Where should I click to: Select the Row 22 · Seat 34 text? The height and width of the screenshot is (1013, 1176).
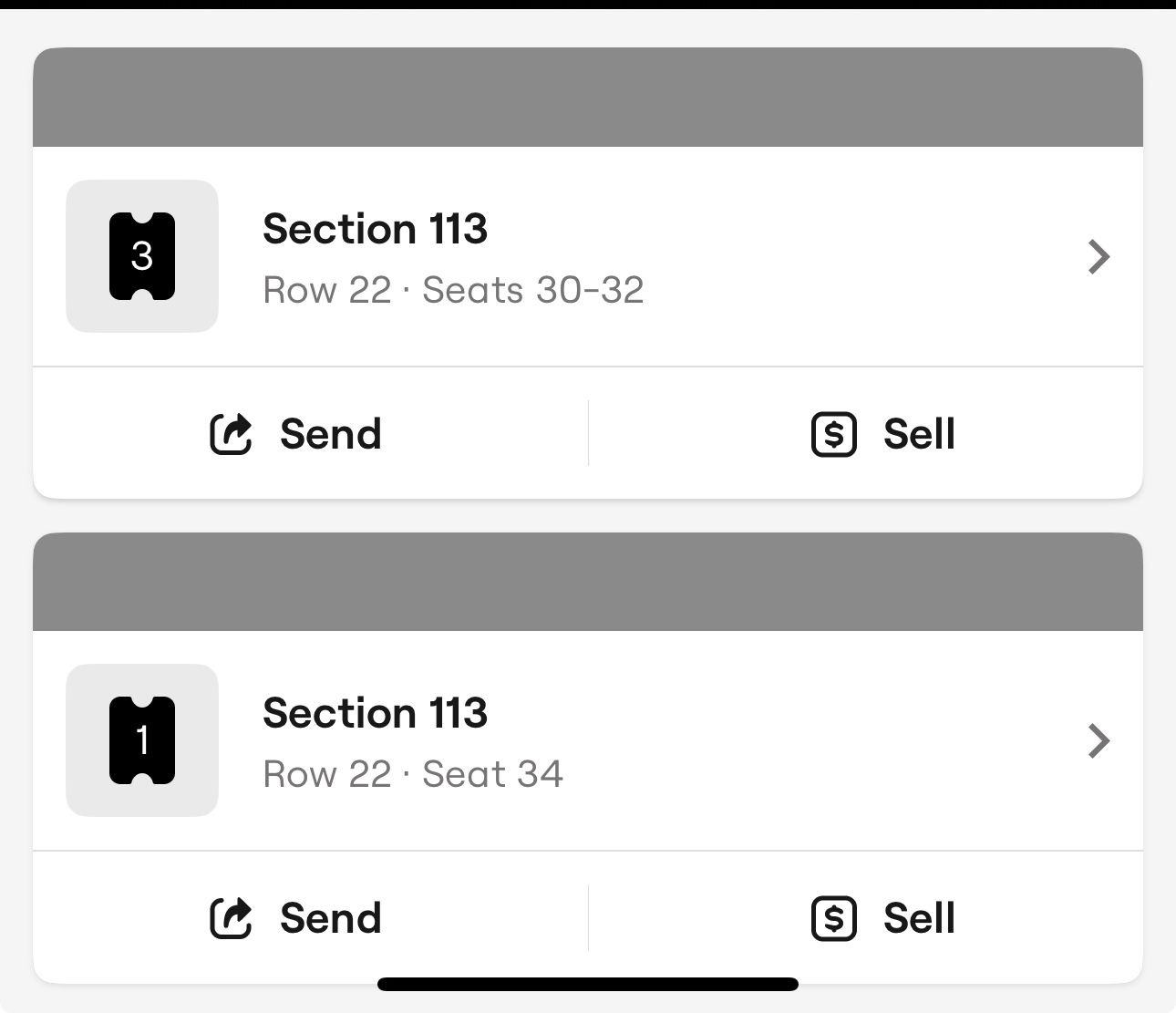[413, 774]
